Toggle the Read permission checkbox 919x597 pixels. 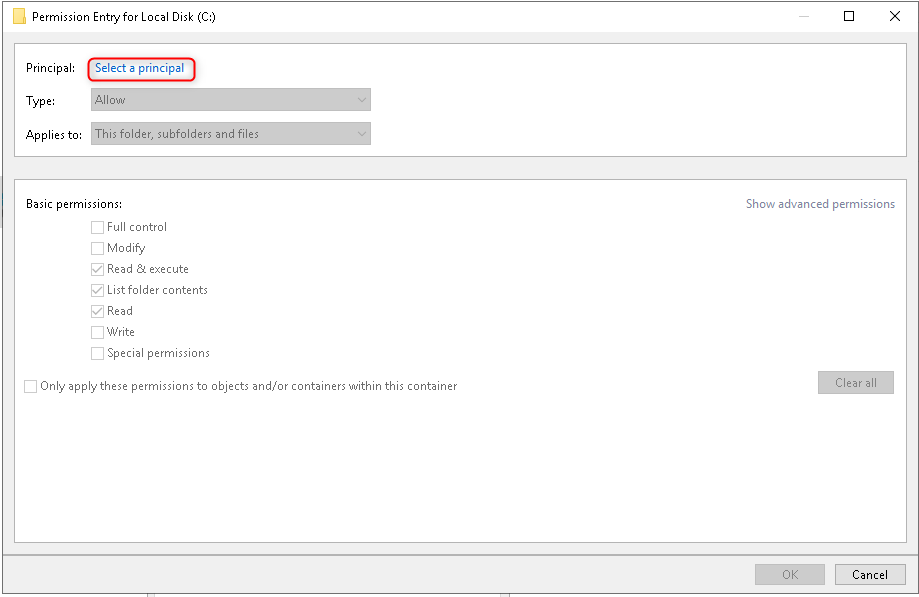[97, 311]
